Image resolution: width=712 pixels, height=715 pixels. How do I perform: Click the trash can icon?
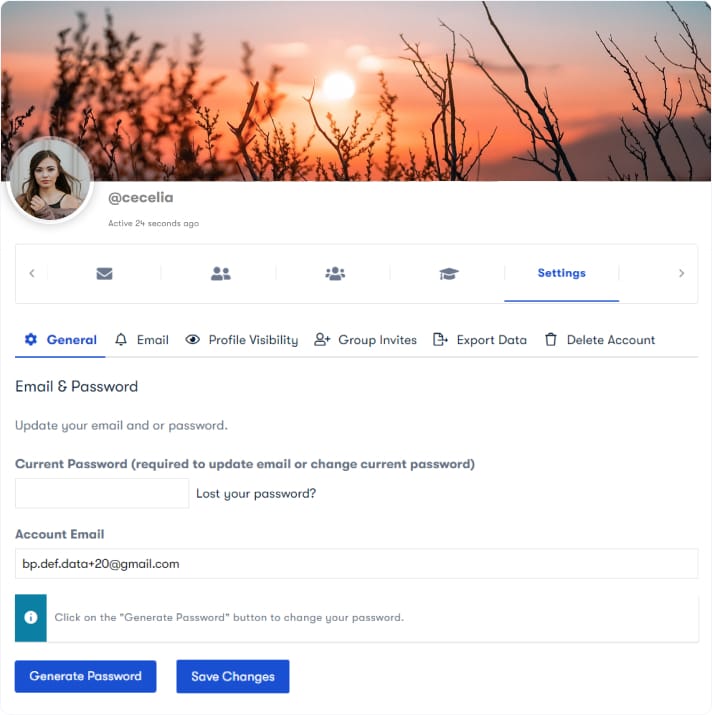[x=551, y=339]
